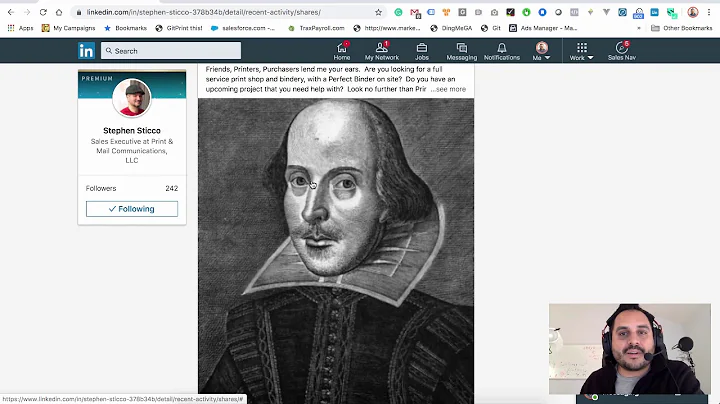Expand the Me profile dropdown

[x=541, y=51]
